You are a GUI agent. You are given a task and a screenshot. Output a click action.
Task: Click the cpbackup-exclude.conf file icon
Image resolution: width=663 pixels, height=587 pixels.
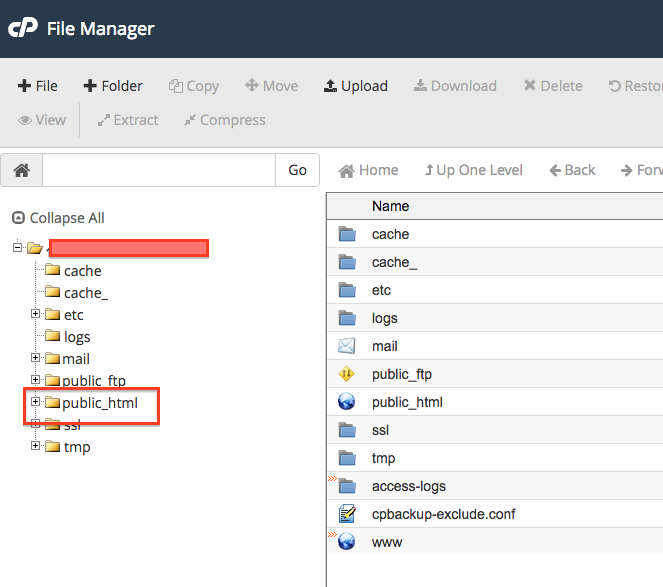pyautogui.click(x=347, y=514)
